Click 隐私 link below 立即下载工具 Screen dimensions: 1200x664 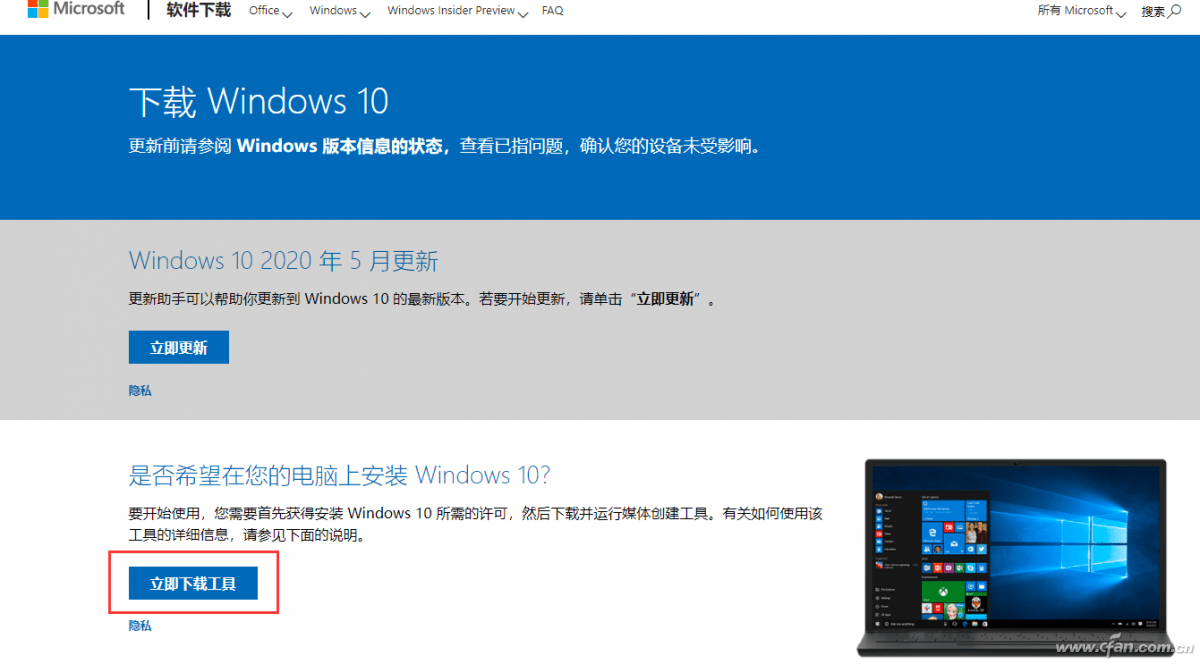(x=140, y=626)
